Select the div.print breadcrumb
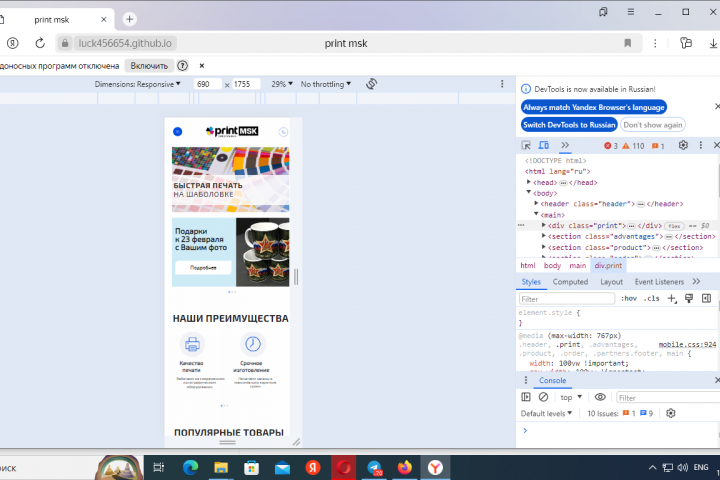This screenshot has height=480, width=720. pyautogui.click(x=608, y=265)
